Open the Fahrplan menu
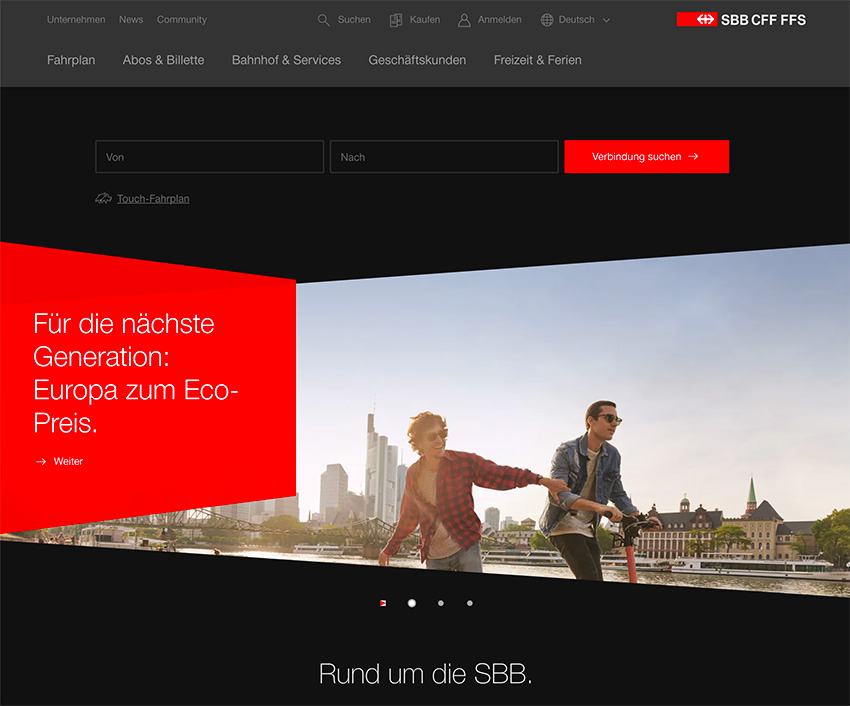This screenshot has height=706, width=850. (71, 60)
